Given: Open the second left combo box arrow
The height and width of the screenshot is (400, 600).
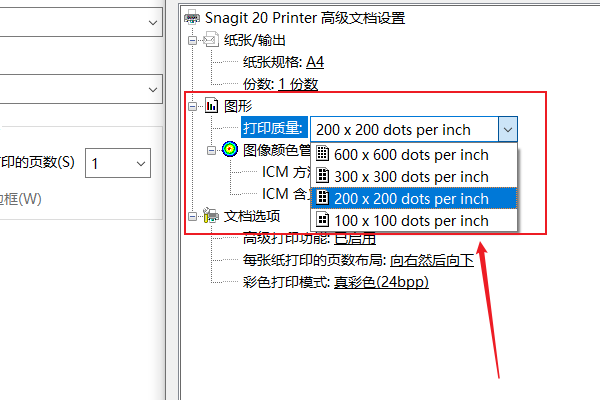Looking at the screenshot, I should (153, 90).
